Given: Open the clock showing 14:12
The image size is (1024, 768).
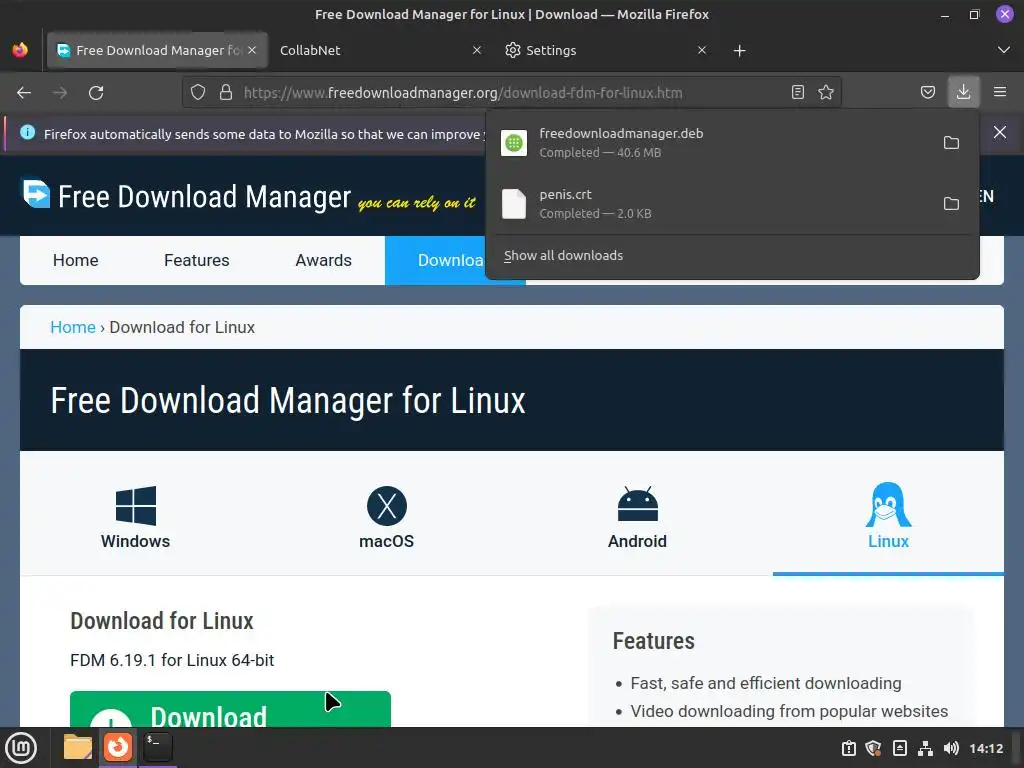Looking at the screenshot, I should (985, 748).
